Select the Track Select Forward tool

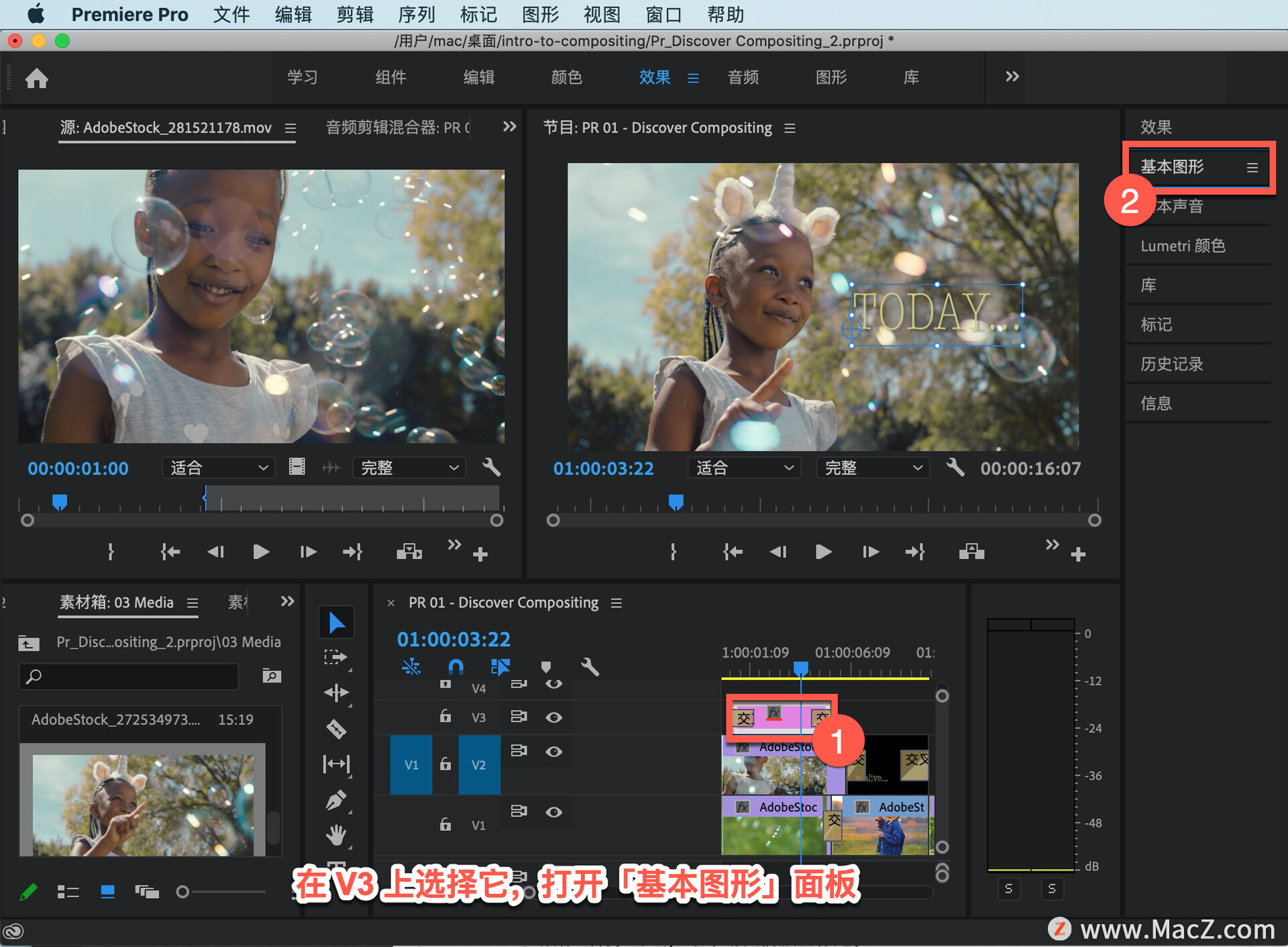pyautogui.click(x=336, y=658)
